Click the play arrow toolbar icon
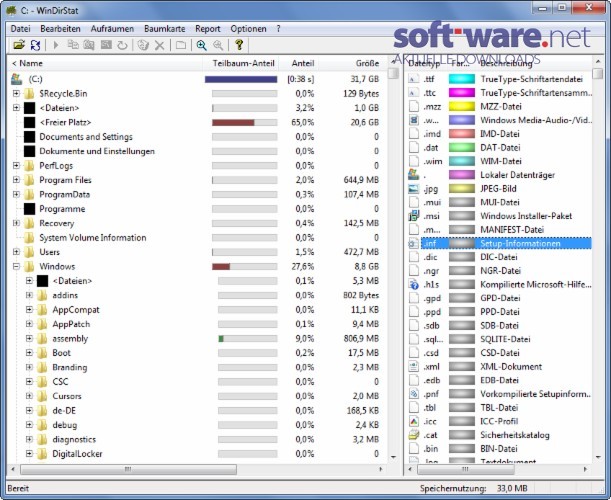This screenshot has width=611, height=500. click(56, 45)
